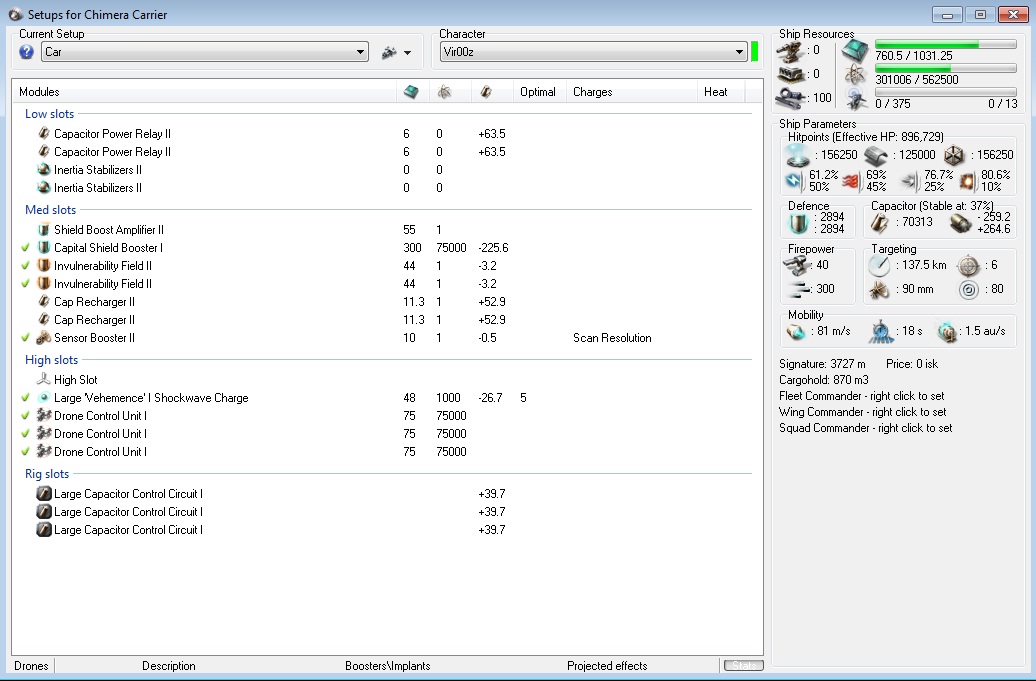Click the first Capacitor Power Relay II icon
This screenshot has width=1036, height=681.
click(x=44, y=133)
